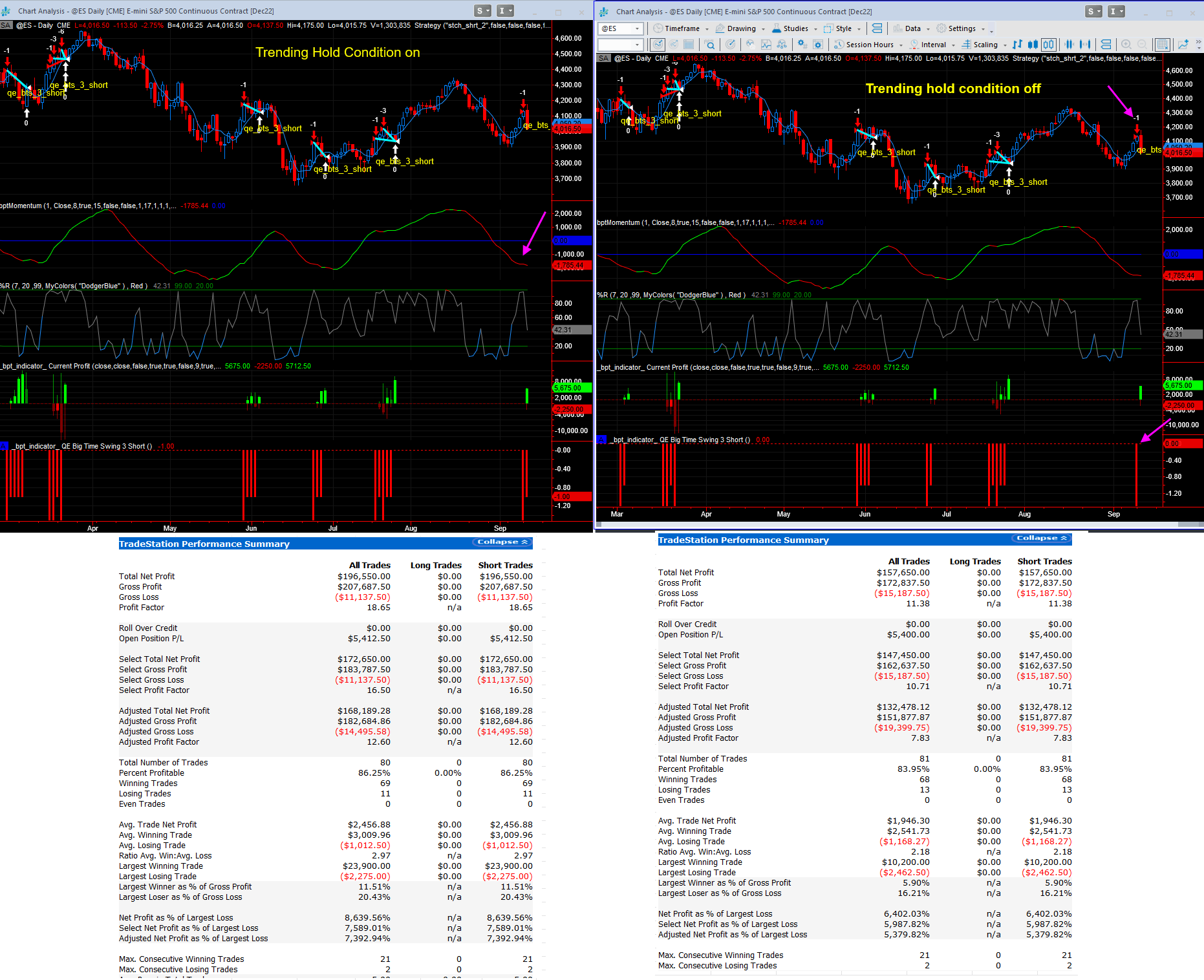Screen dimensions: 1204x980
Task: Collapse the left TradeStation Performance Summary
Action: (x=502, y=542)
